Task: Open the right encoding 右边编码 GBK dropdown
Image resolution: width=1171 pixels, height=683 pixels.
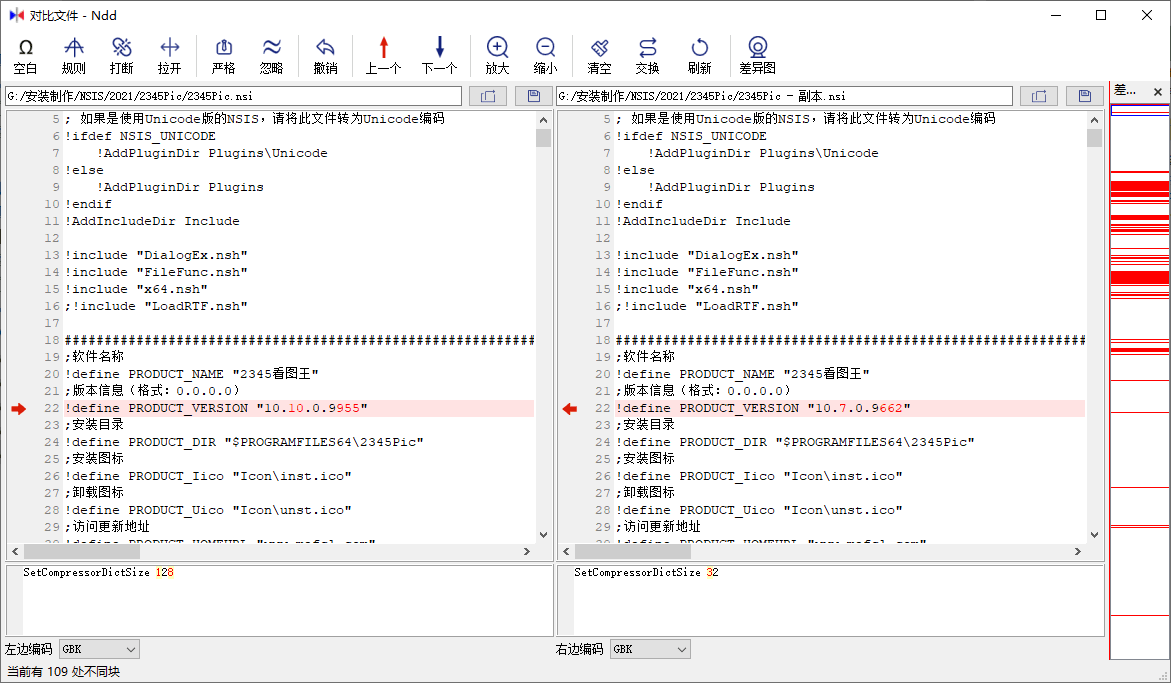Action: (651, 649)
